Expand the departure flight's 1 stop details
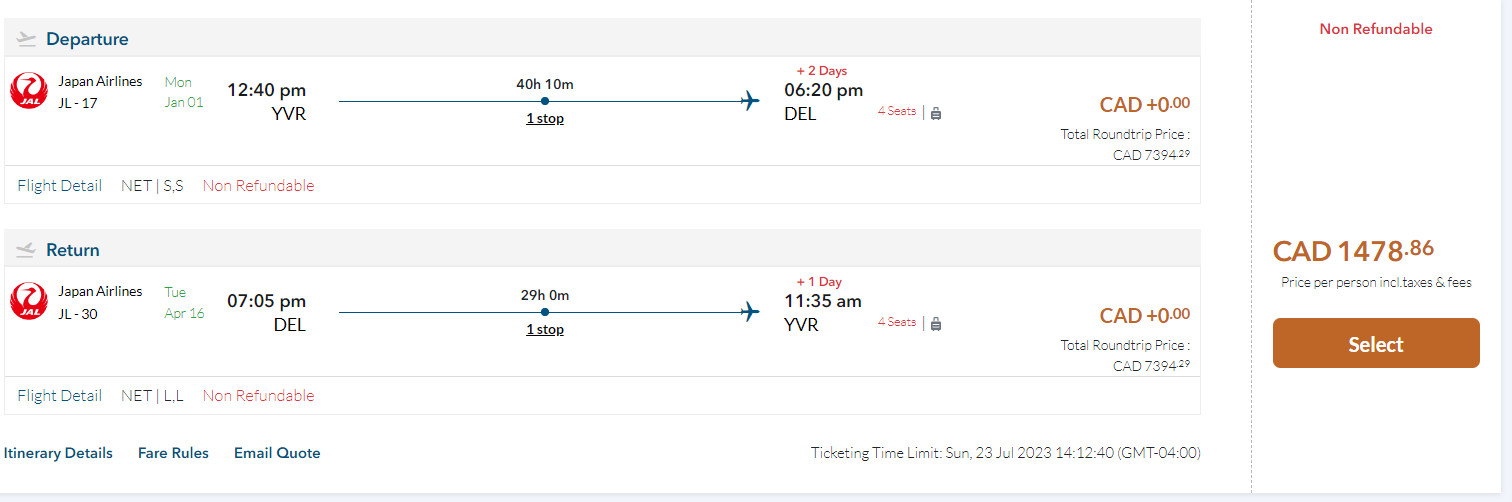 pos(545,119)
